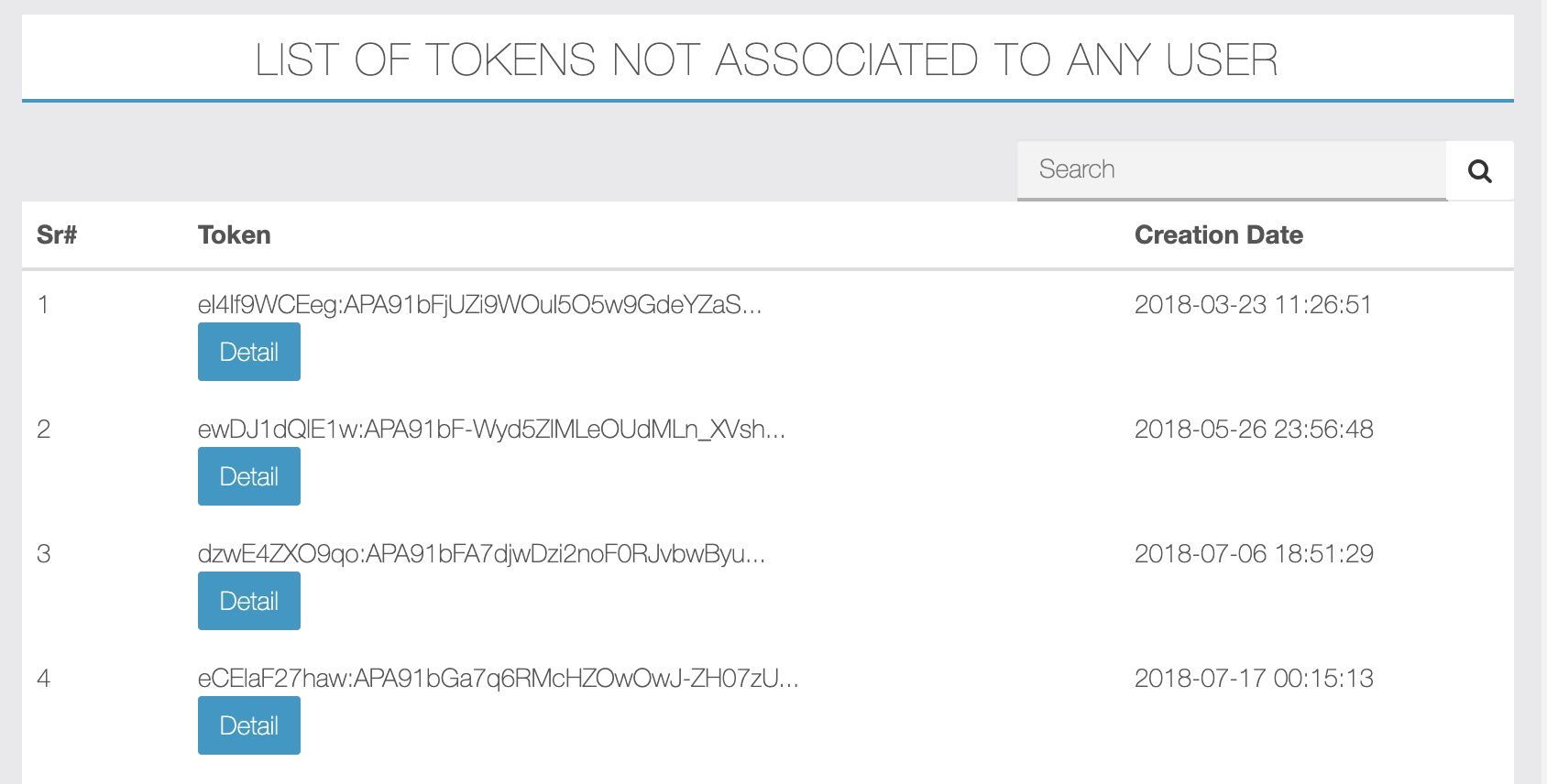Click creation date 2018-03-23 11:26:51
1547x784 pixels.
[x=1253, y=305]
